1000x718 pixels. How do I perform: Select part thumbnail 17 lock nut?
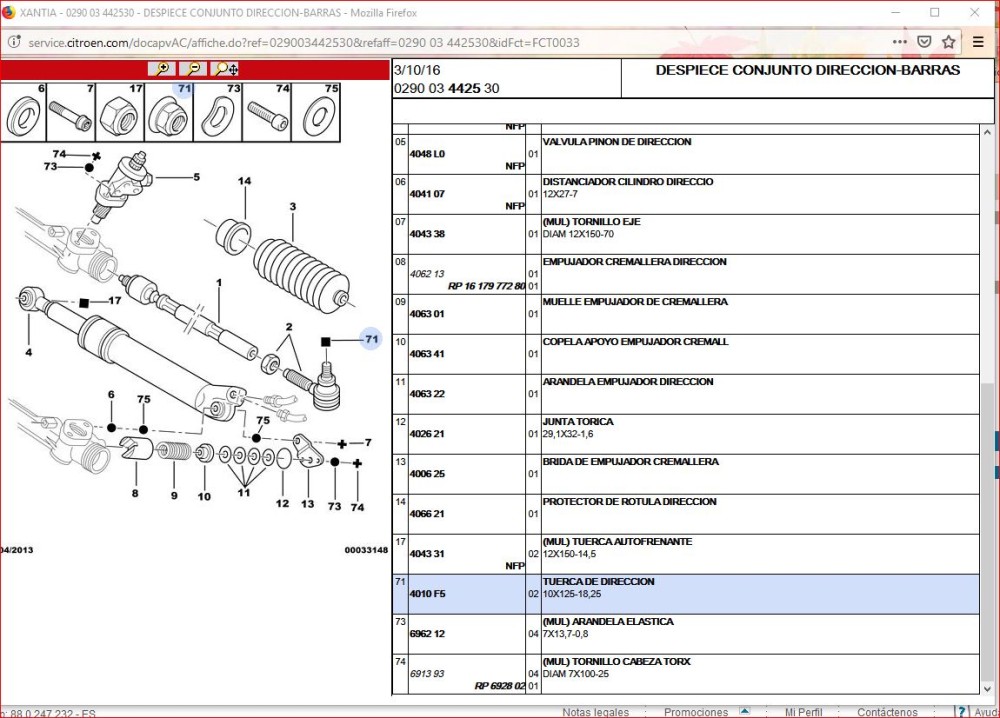tap(120, 112)
